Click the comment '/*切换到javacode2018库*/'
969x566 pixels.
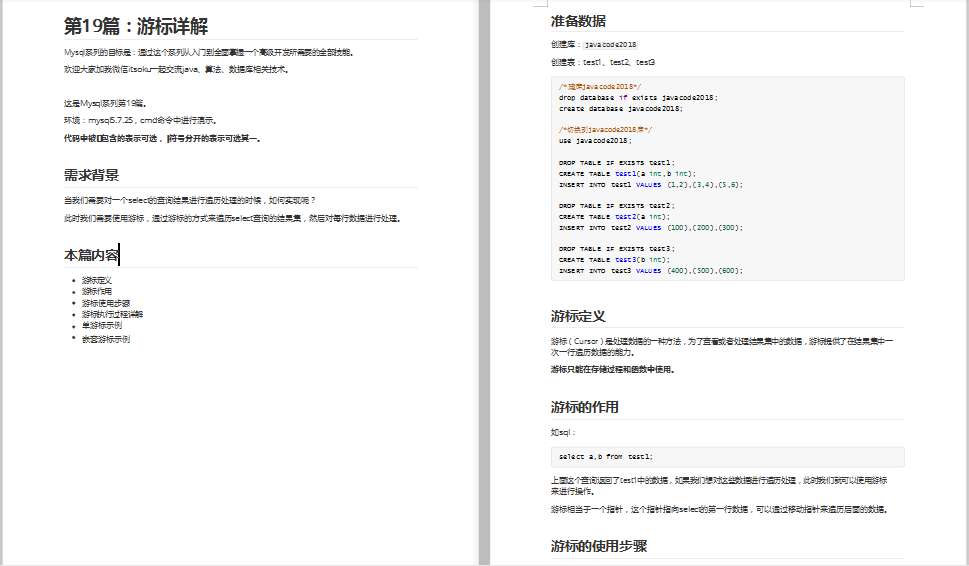click(x=606, y=130)
